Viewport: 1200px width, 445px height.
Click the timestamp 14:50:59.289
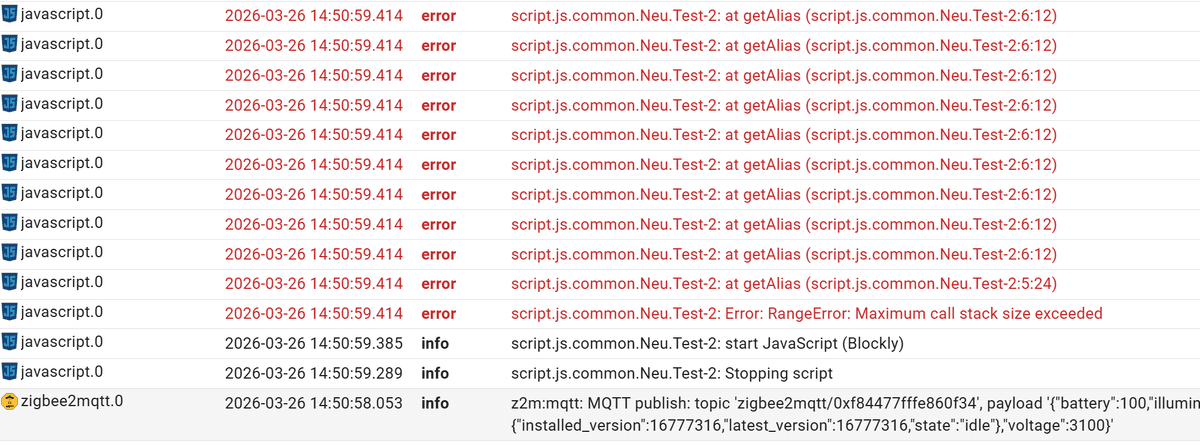click(314, 373)
